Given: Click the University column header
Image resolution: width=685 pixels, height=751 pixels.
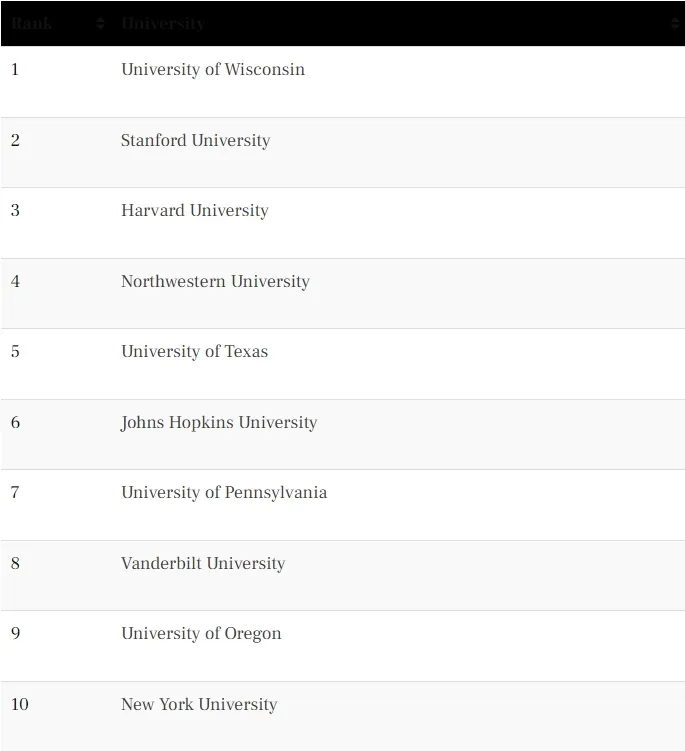Looking at the screenshot, I should tap(163, 23).
